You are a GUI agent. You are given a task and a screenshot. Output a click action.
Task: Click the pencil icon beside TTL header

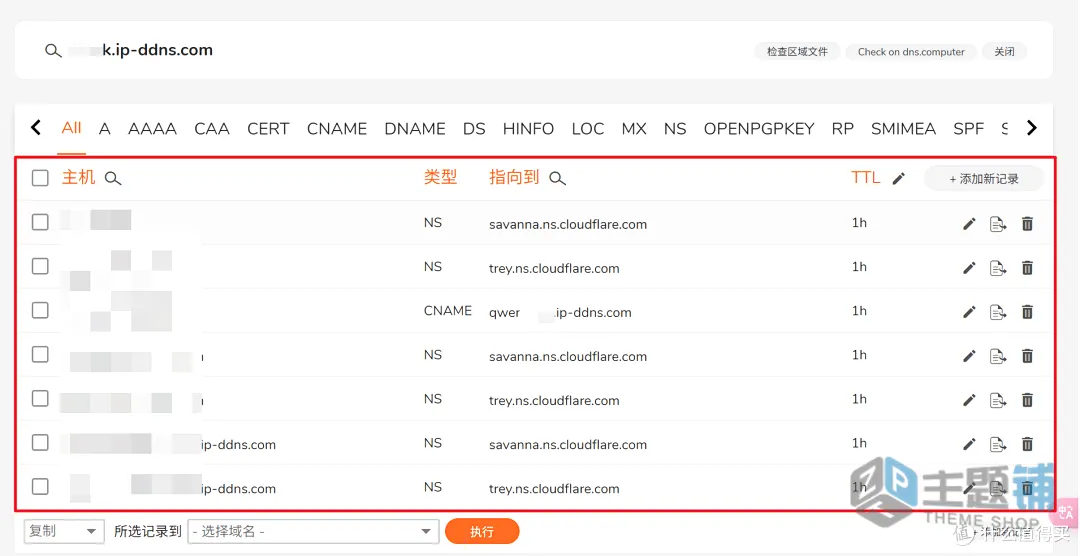click(x=898, y=178)
